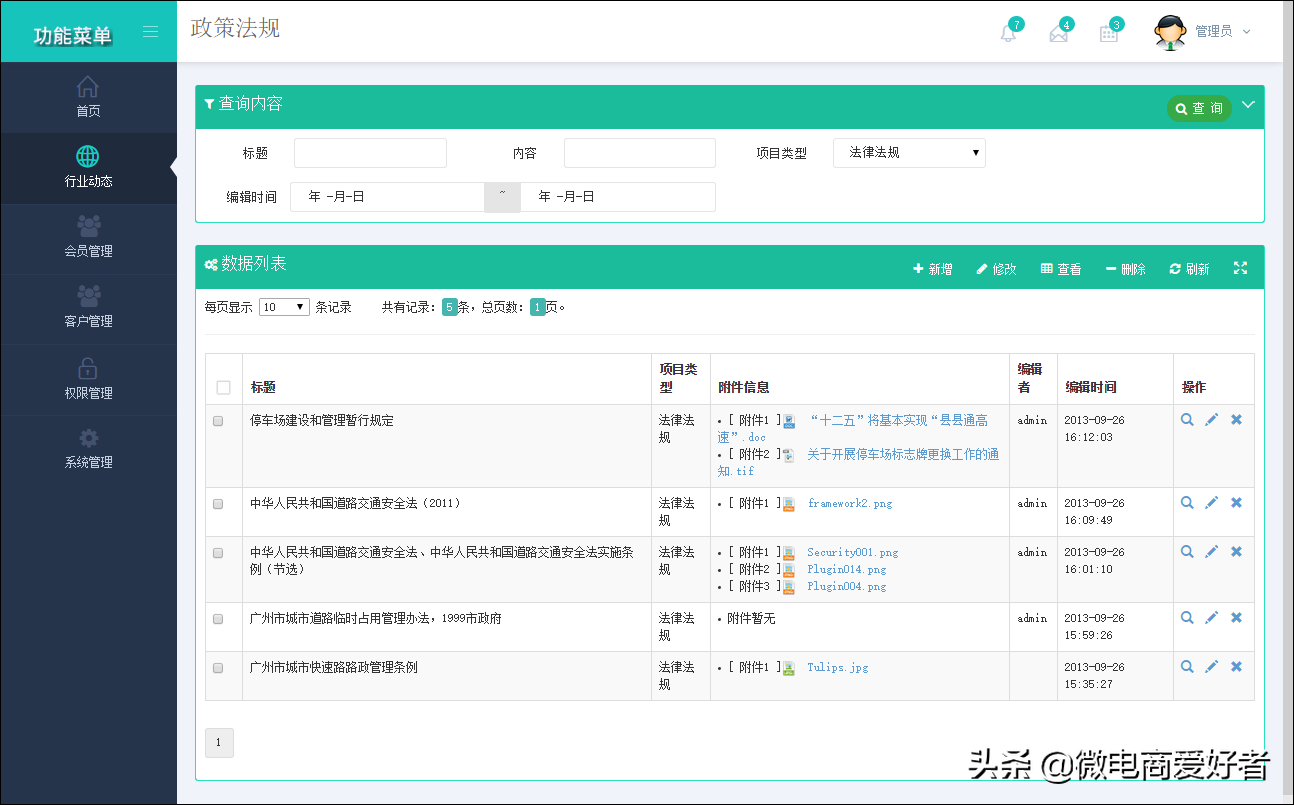
Task: Click 查看 in data list toolbar
Action: [1061, 269]
